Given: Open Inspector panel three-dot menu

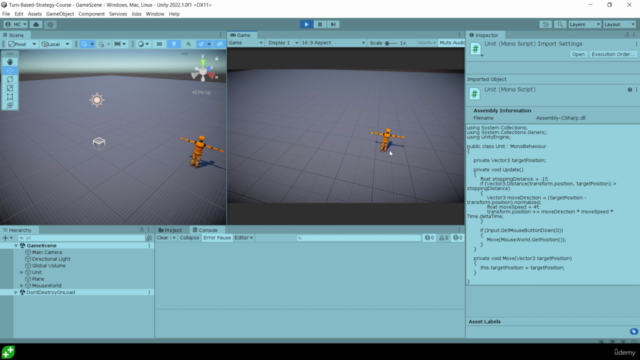Looking at the screenshot, I should click(x=634, y=35).
